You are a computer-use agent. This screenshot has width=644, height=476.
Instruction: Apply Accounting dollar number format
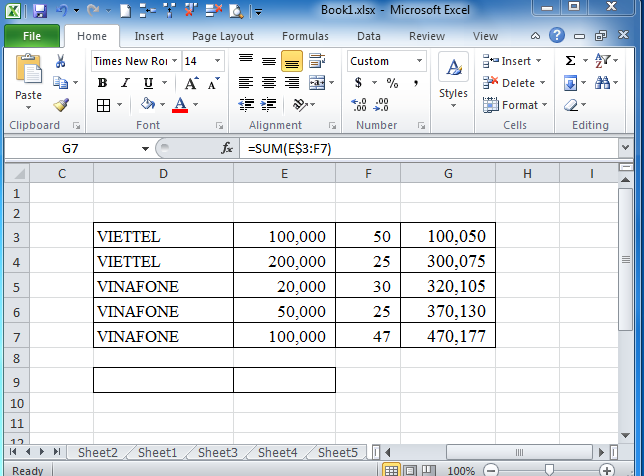coord(359,83)
